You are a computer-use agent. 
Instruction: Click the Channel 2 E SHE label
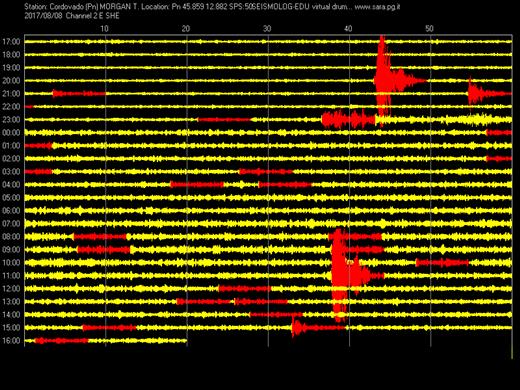[93, 16]
